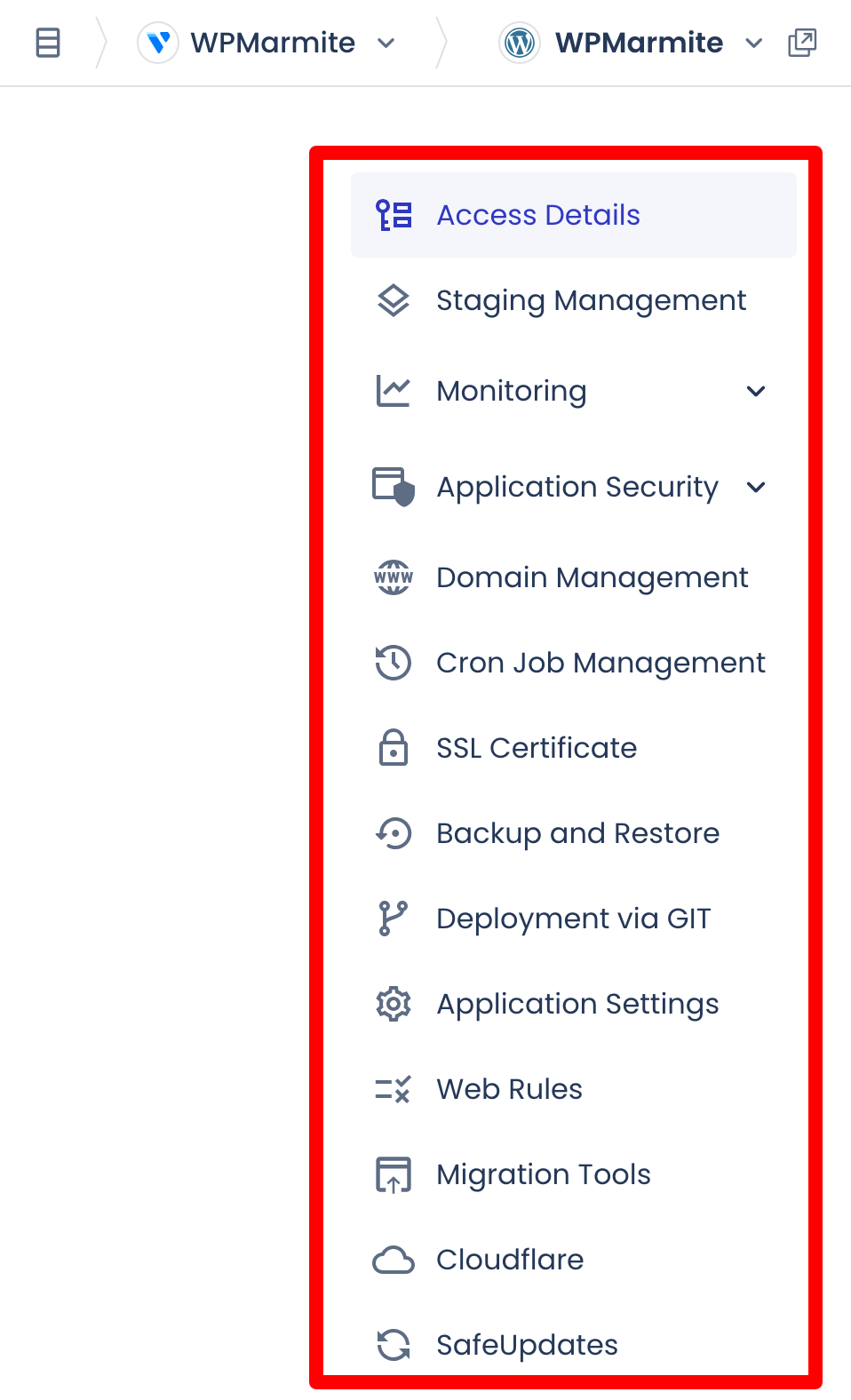This screenshot has width=851, height=1400.
Task: Open the WPMarmite server dropdown
Action: pos(386,43)
